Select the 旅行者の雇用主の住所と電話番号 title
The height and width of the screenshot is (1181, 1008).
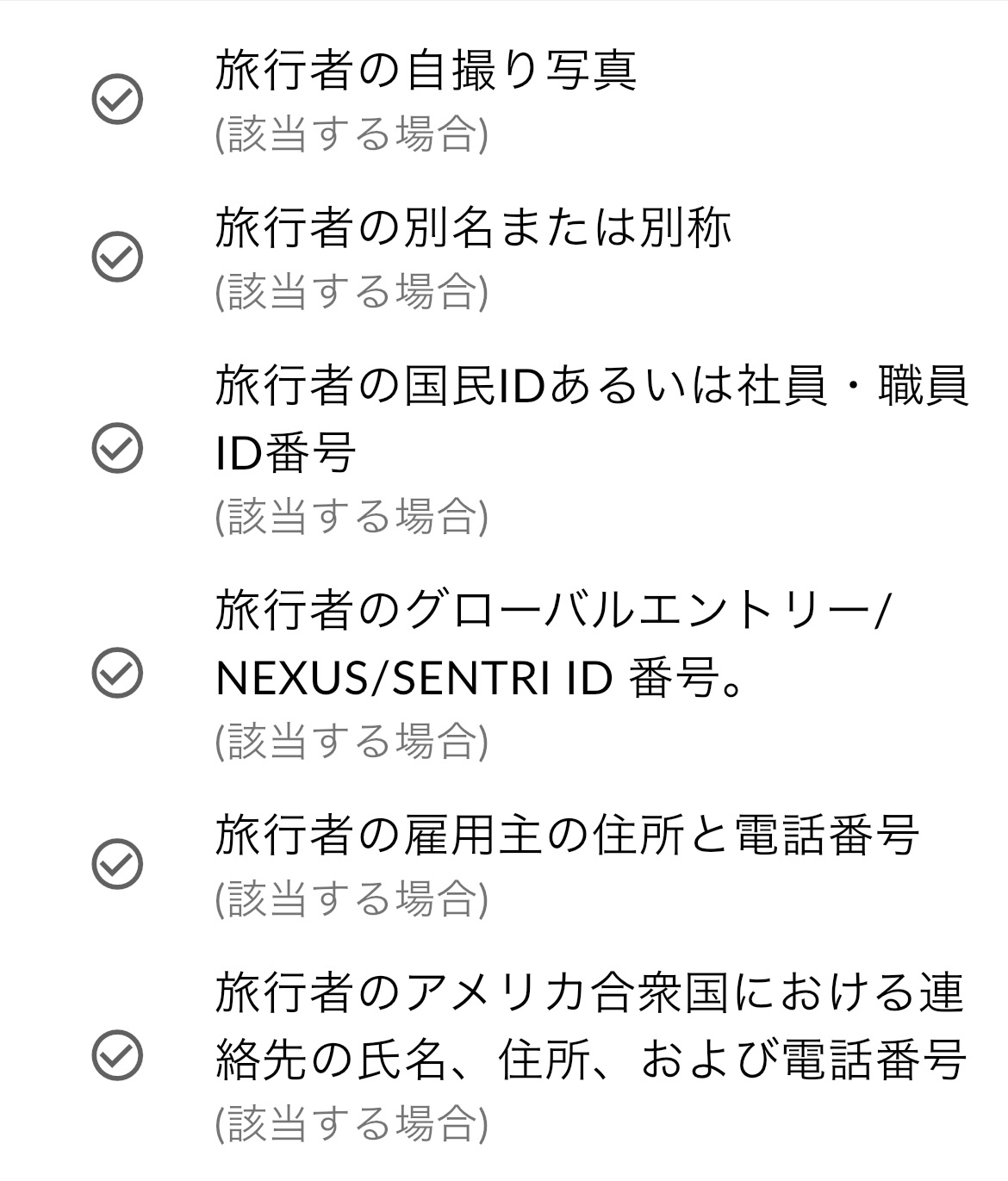click(567, 836)
